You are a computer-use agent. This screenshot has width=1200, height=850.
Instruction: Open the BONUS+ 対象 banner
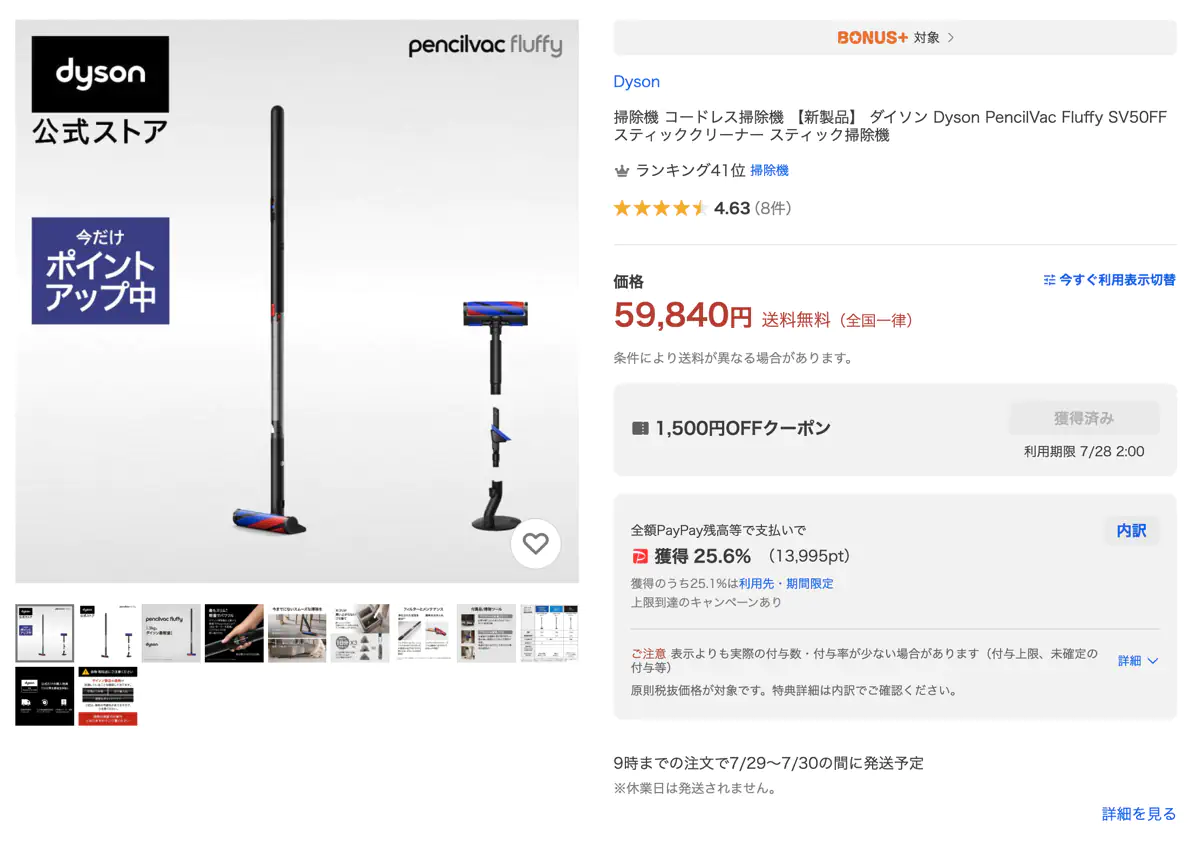click(895, 37)
